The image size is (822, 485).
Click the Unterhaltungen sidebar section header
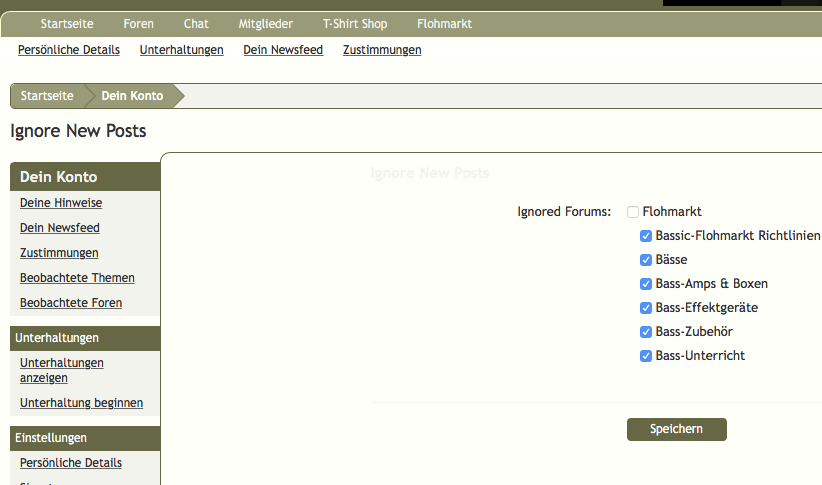pyautogui.click(x=85, y=338)
